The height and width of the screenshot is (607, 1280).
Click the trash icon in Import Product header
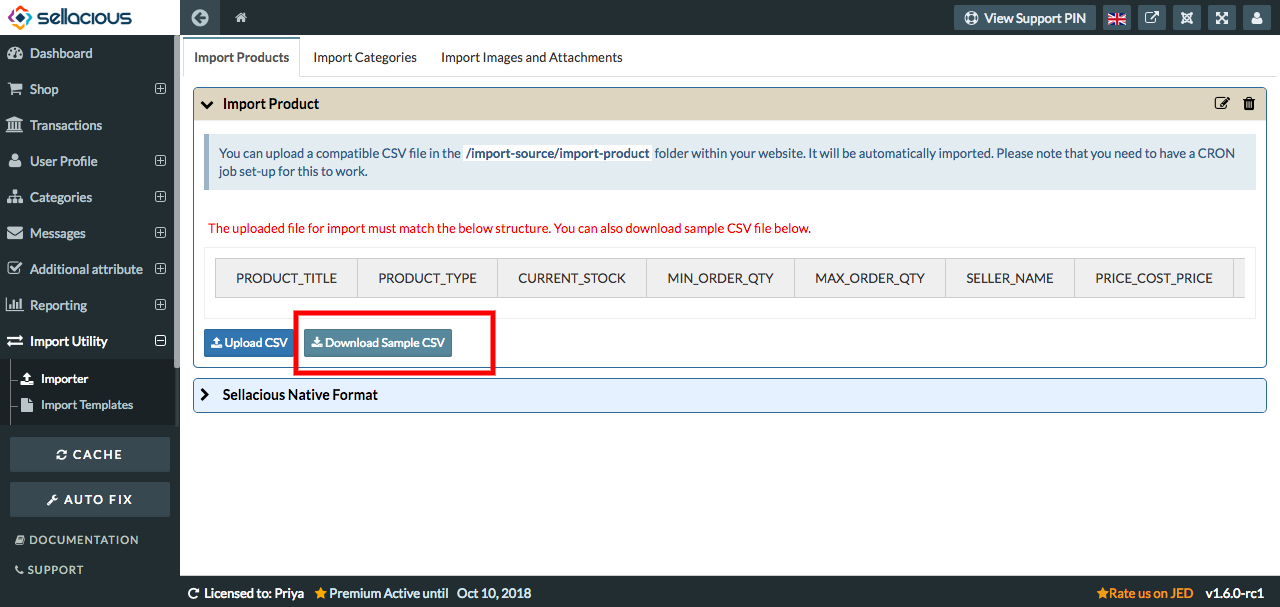[1249, 104]
